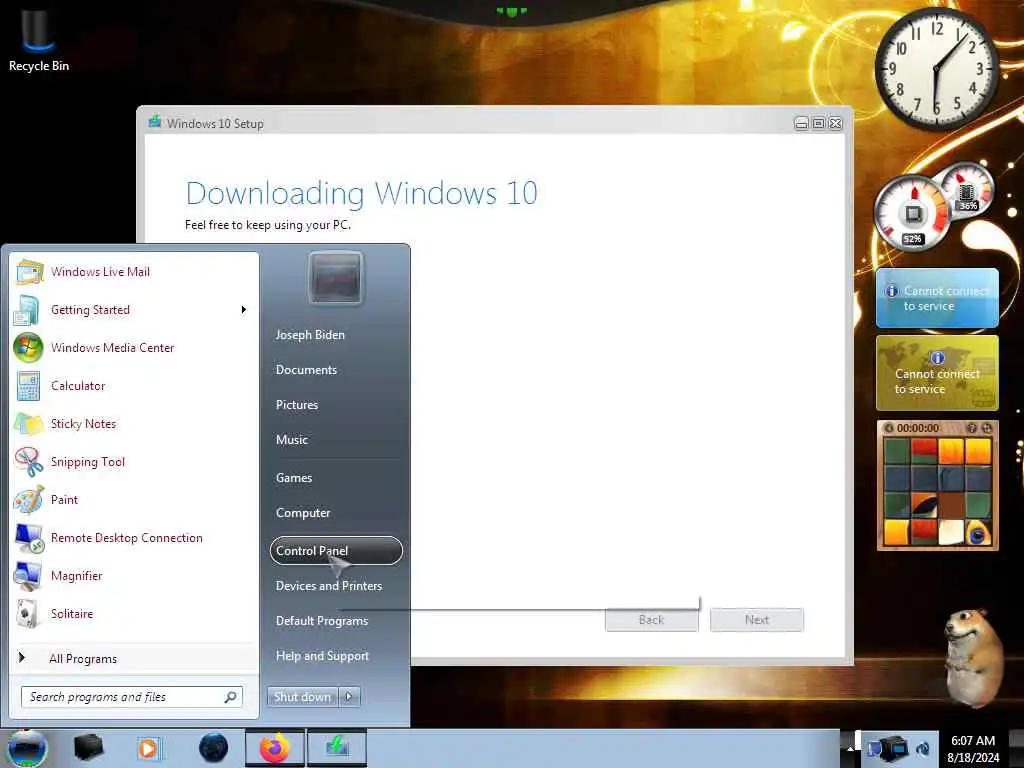Launch the Magnifier icon

[28, 576]
